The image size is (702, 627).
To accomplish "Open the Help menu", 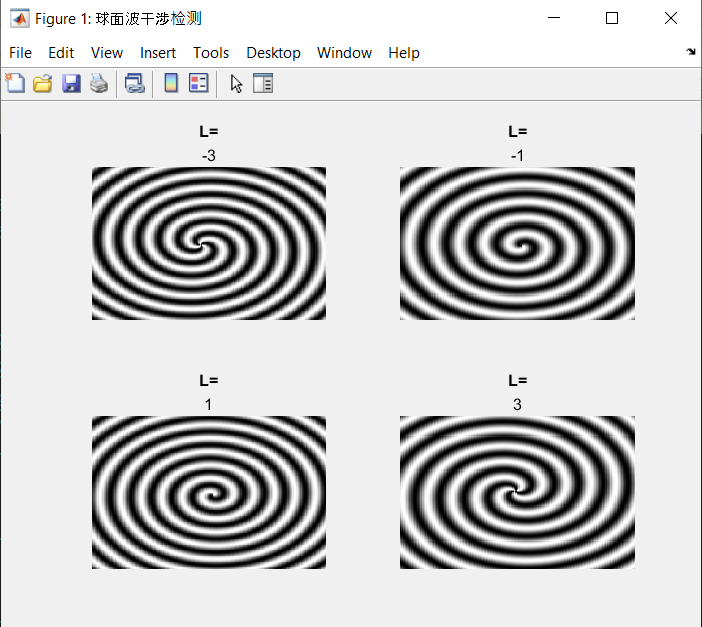I will (404, 53).
